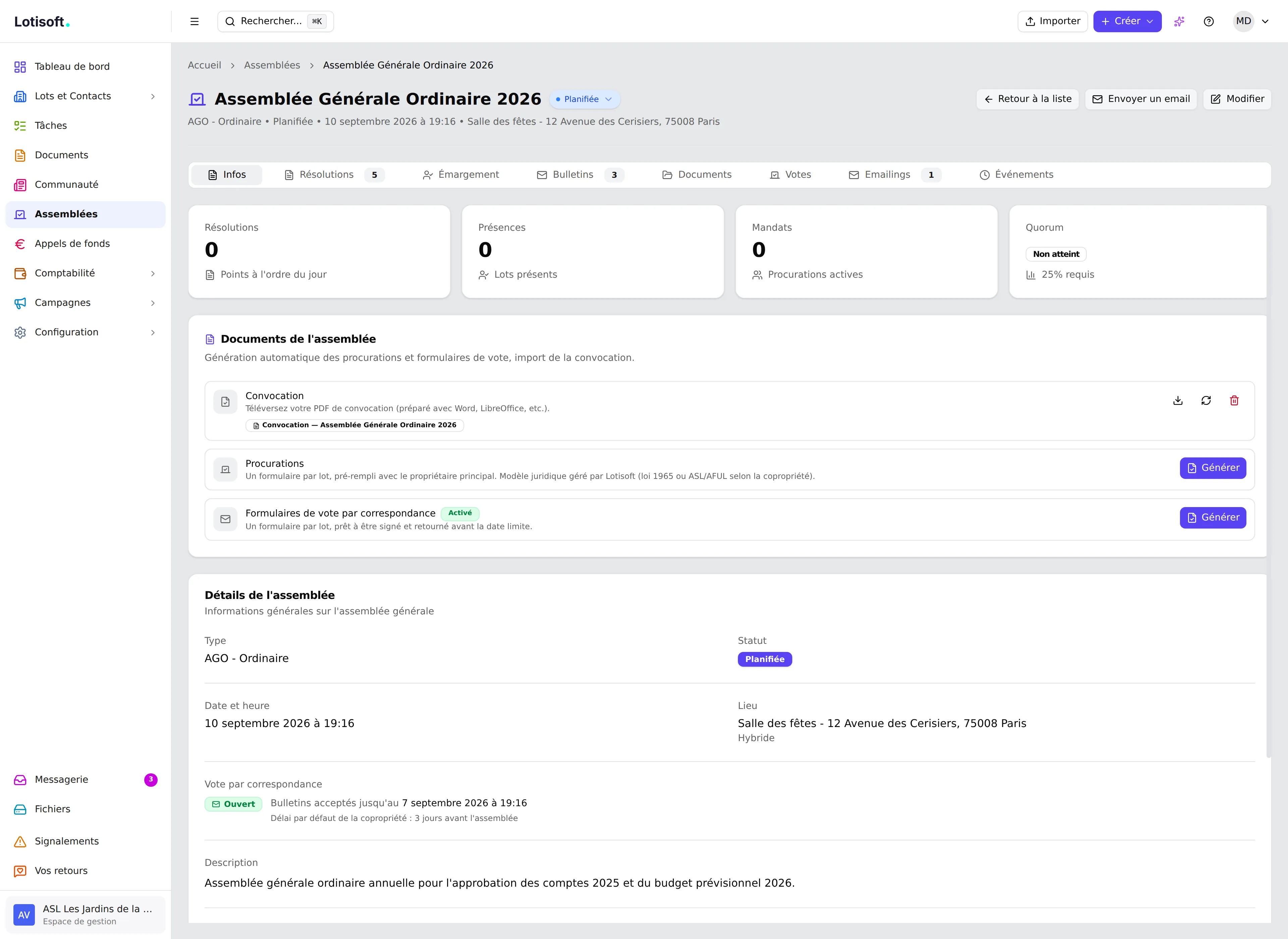1288x939 pixels.
Task: Switch to the Bulletins tab
Action: 580,175
